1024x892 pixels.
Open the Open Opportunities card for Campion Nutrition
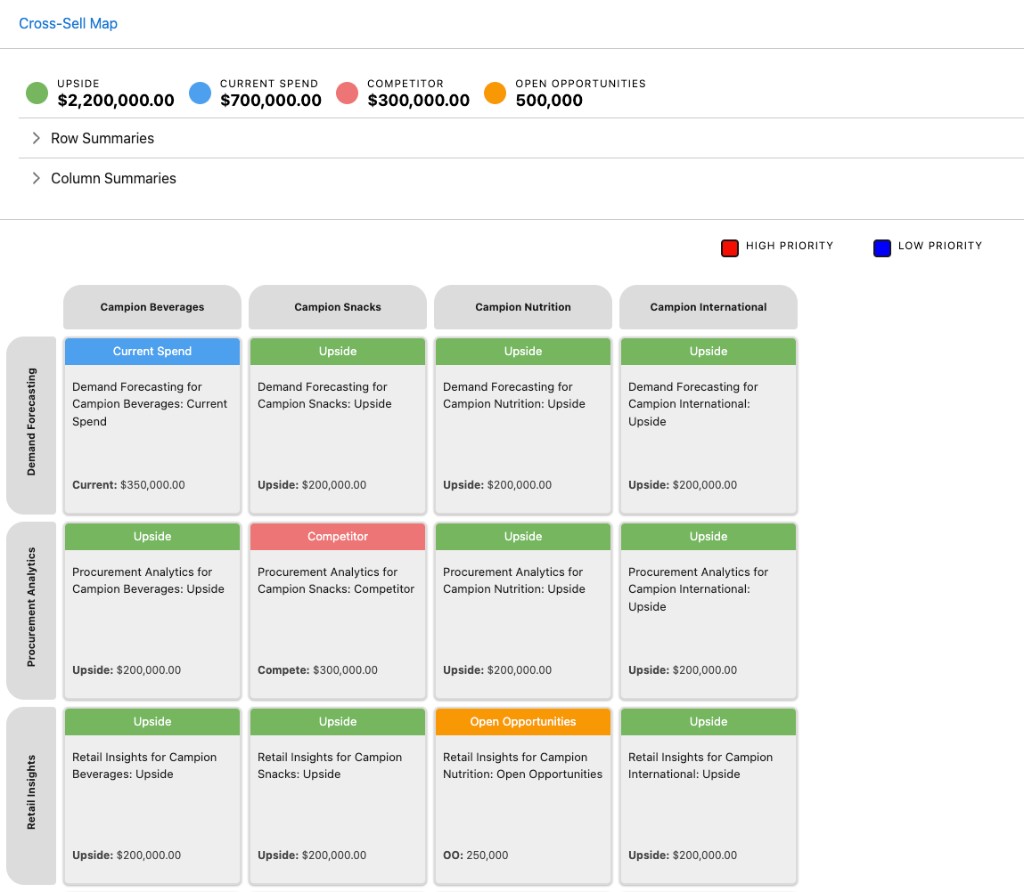(523, 795)
